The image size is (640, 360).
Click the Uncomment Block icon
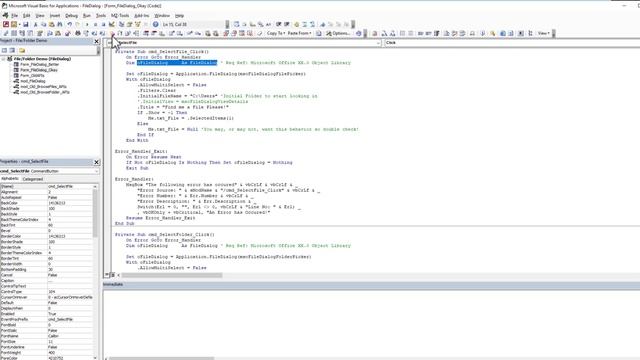312,24
